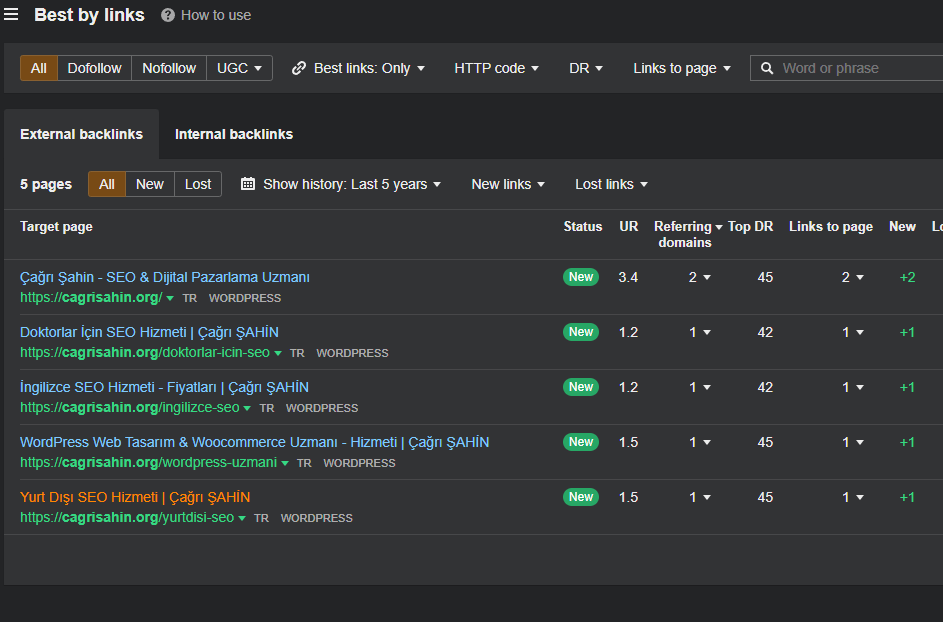Open the New links dropdown

(x=508, y=184)
